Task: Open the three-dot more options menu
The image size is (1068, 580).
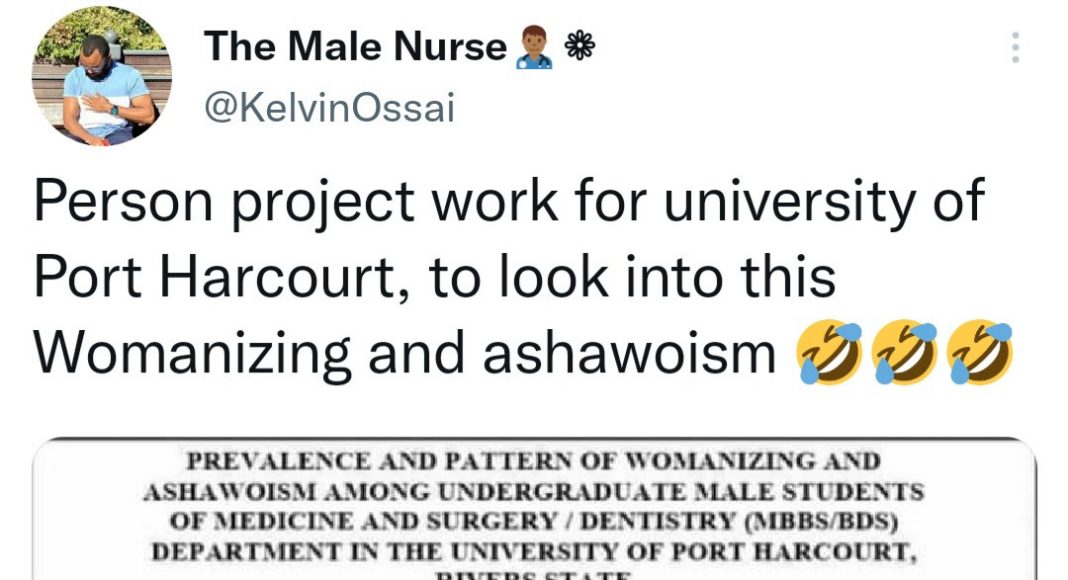Action: tap(1015, 48)
